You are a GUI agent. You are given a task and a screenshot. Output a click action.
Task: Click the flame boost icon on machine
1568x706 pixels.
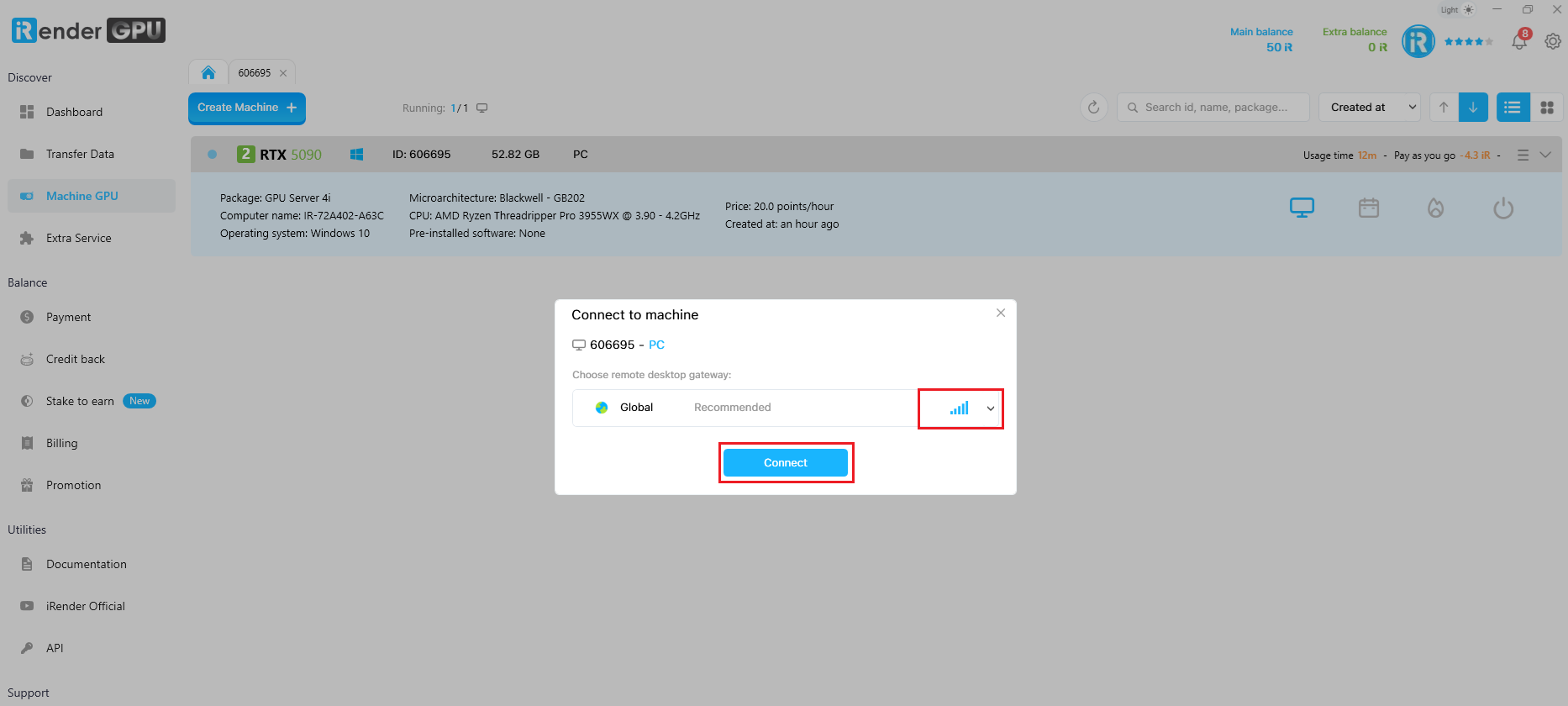click(1436, 208)
